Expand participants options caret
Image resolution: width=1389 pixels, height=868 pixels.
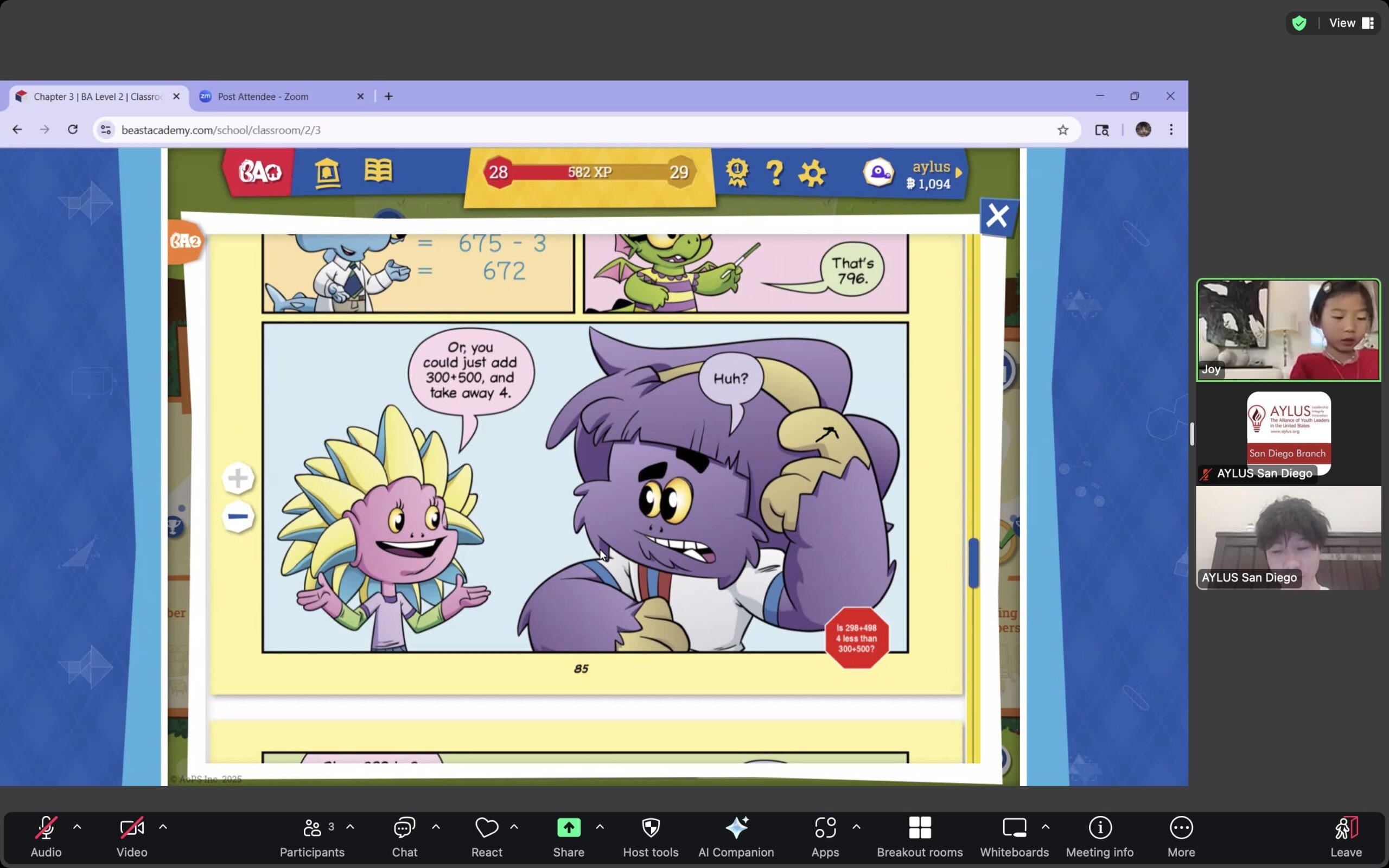[x=350, y=827]
